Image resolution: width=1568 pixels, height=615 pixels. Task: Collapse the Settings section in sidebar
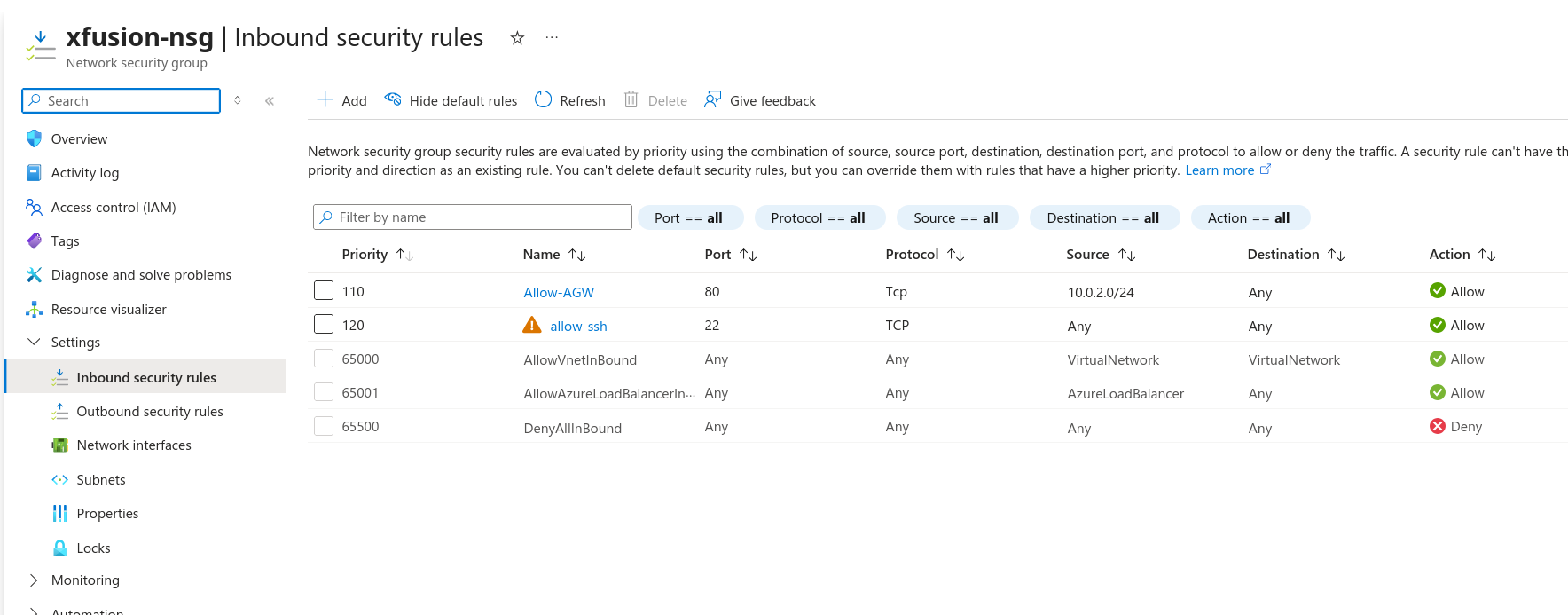(35, 343)
